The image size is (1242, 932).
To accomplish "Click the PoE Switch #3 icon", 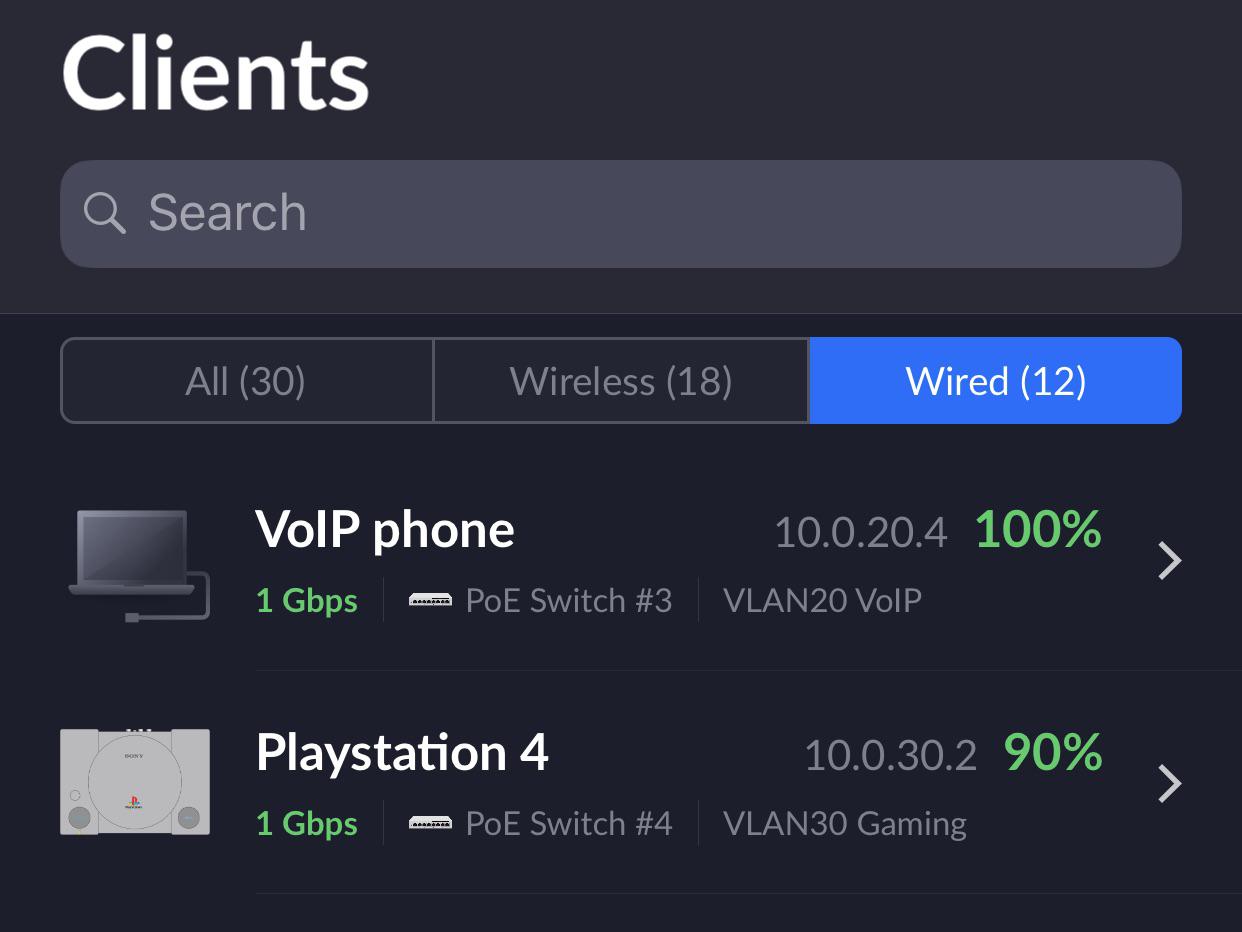I will 430,601.
